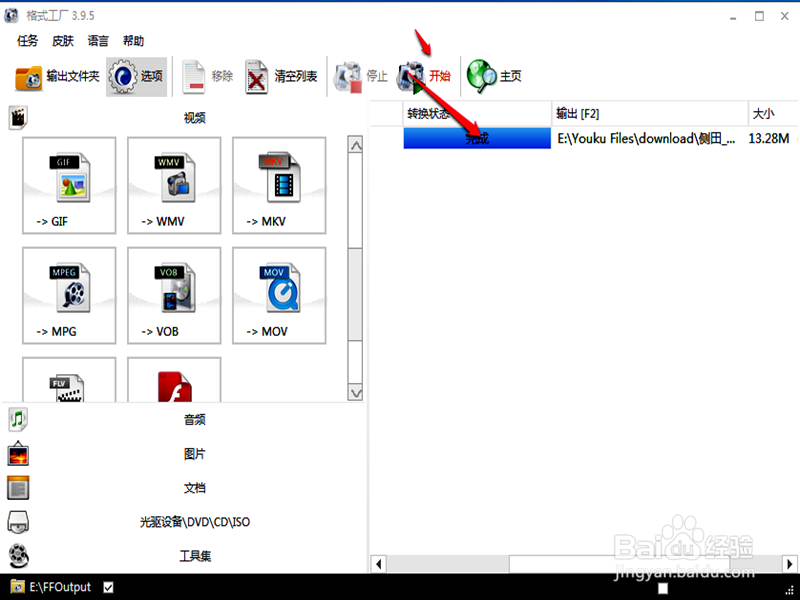The image size is (800, 600).
Task: Open the 任务 menu
Action: (28, 40)
